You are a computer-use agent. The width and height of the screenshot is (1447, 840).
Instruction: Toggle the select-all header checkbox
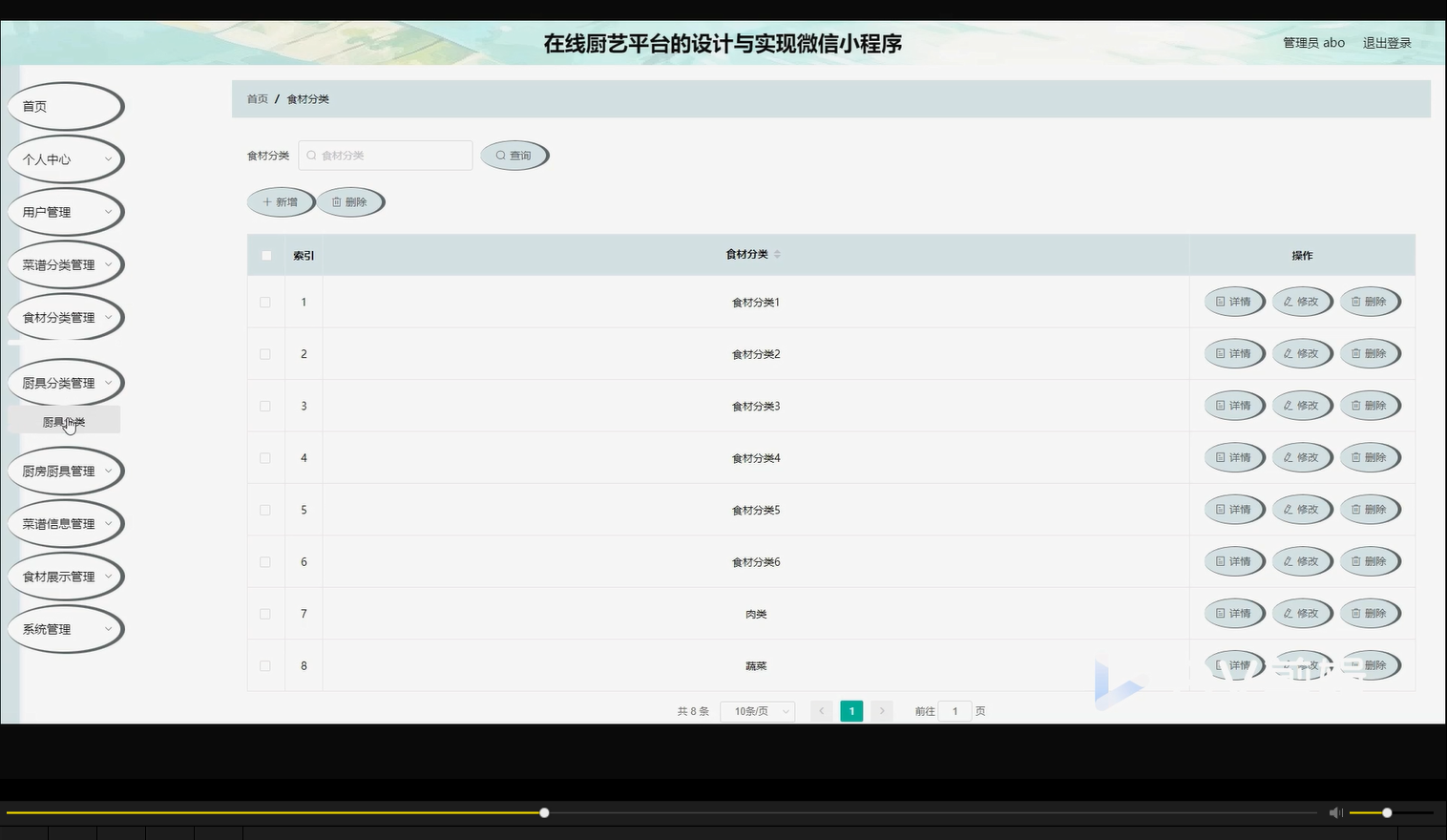266,256
